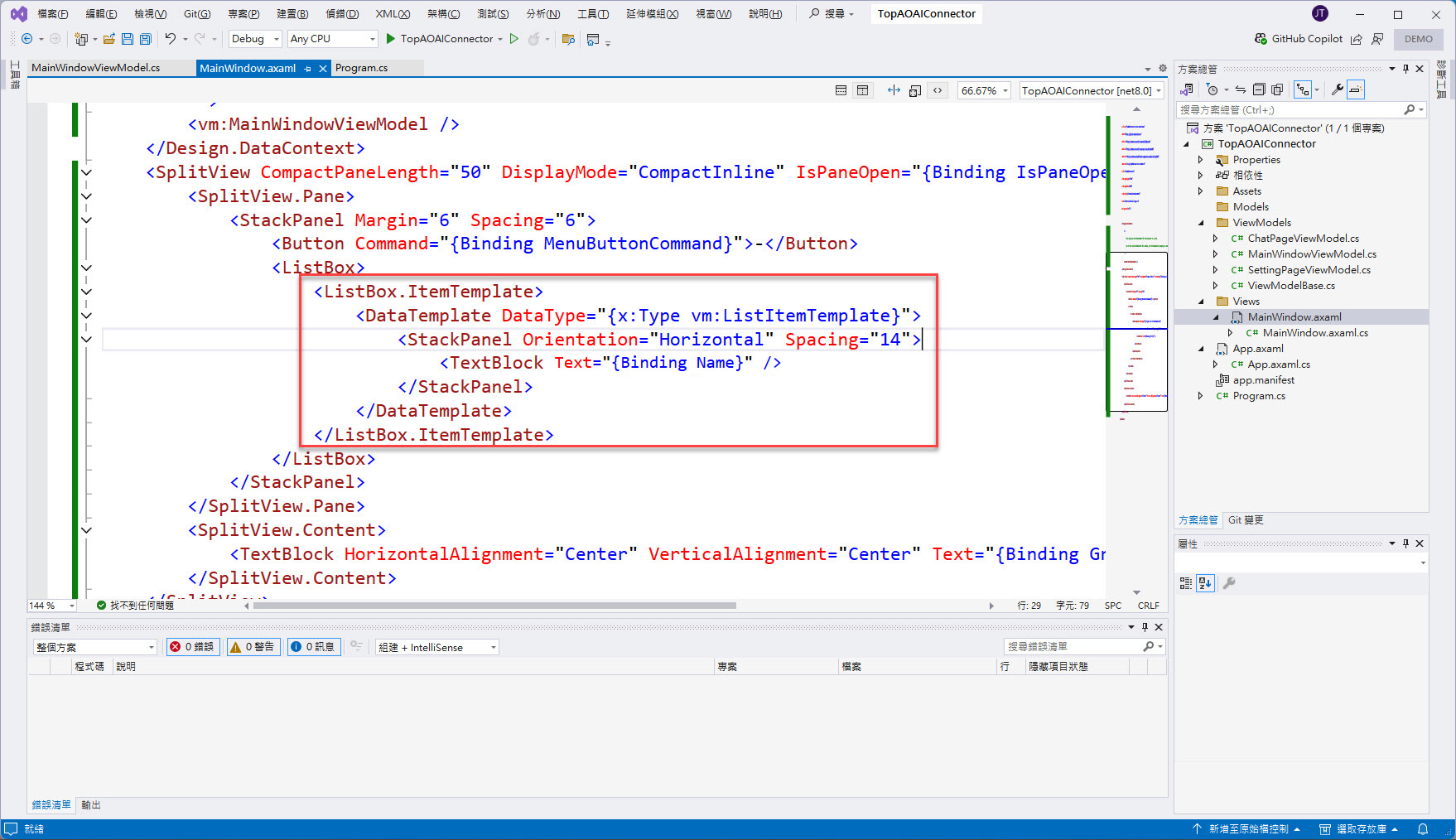Click the New Project icon in toolbar
Image resolution: width=1456 pixels, height=840 pixels.
81,39
